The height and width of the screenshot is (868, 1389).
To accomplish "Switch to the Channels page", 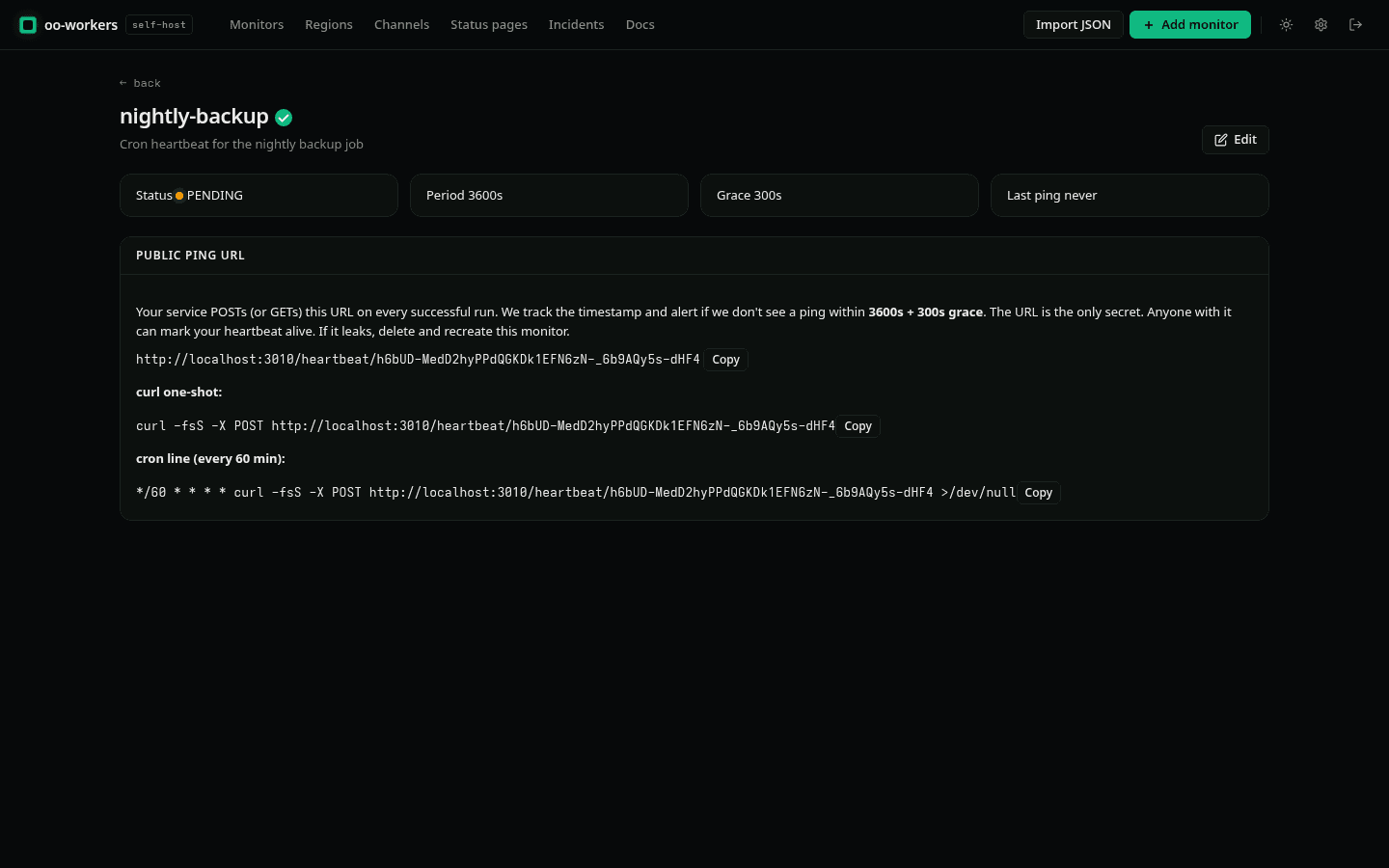I will 401,25.
